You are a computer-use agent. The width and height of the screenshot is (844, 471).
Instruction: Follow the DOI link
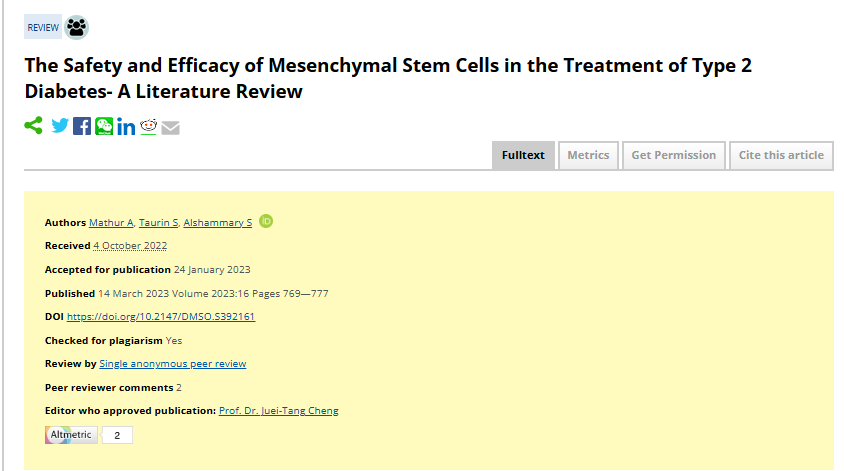(x=161, y=317)
